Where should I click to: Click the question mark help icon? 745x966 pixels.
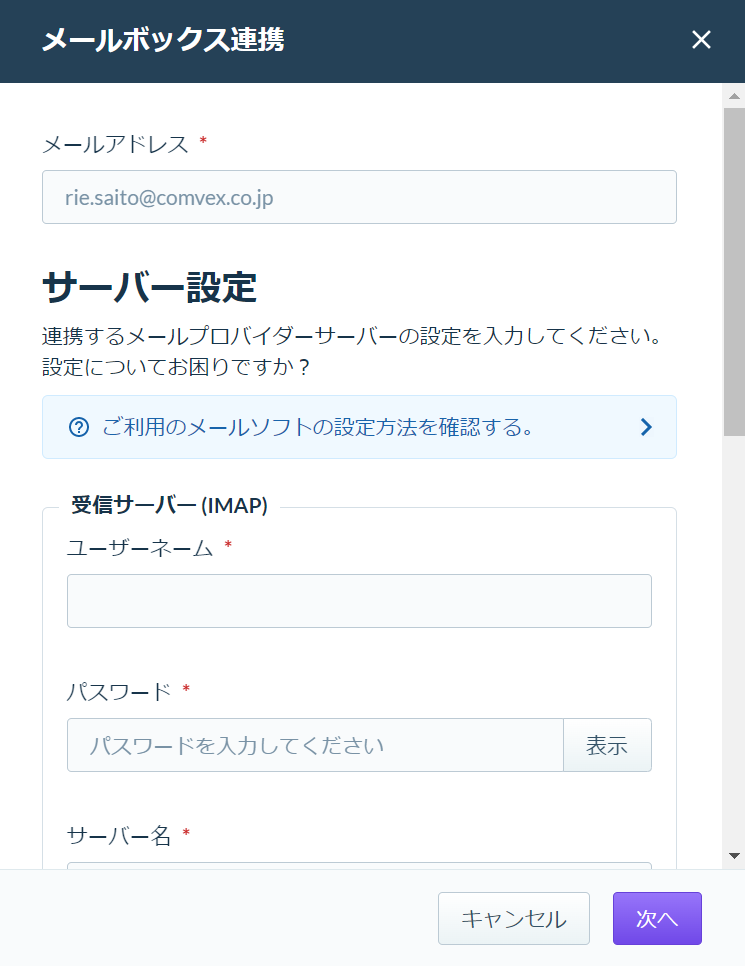tap(79, 427)
